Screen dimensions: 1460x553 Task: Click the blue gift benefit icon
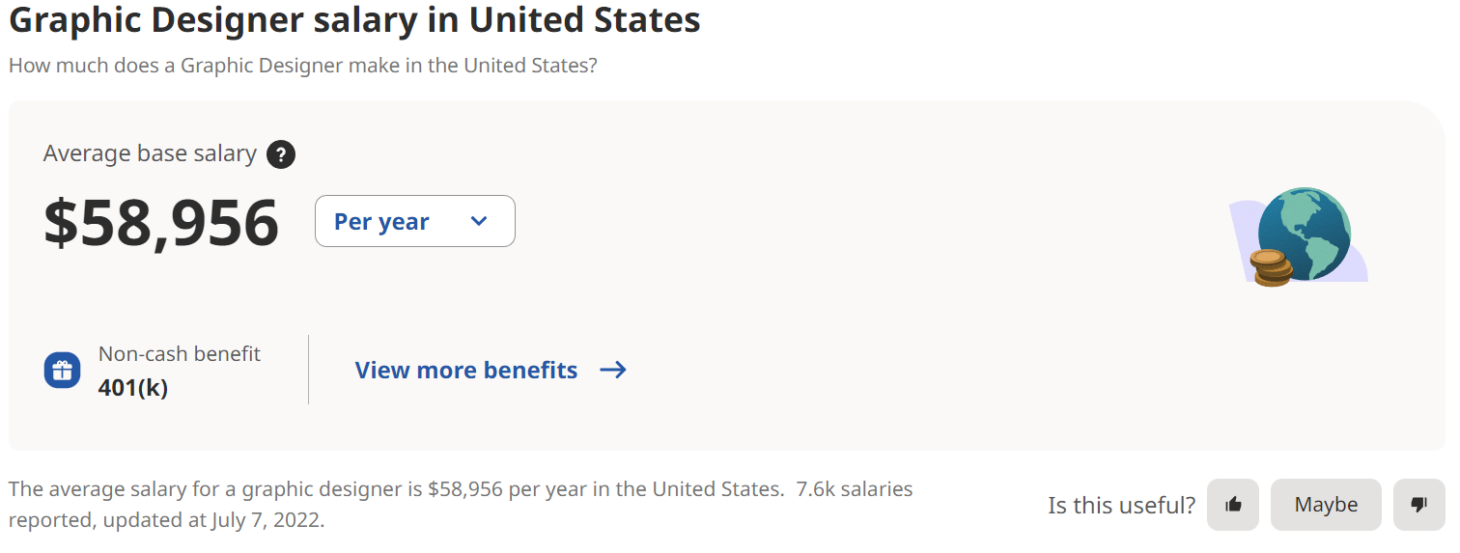62,370
